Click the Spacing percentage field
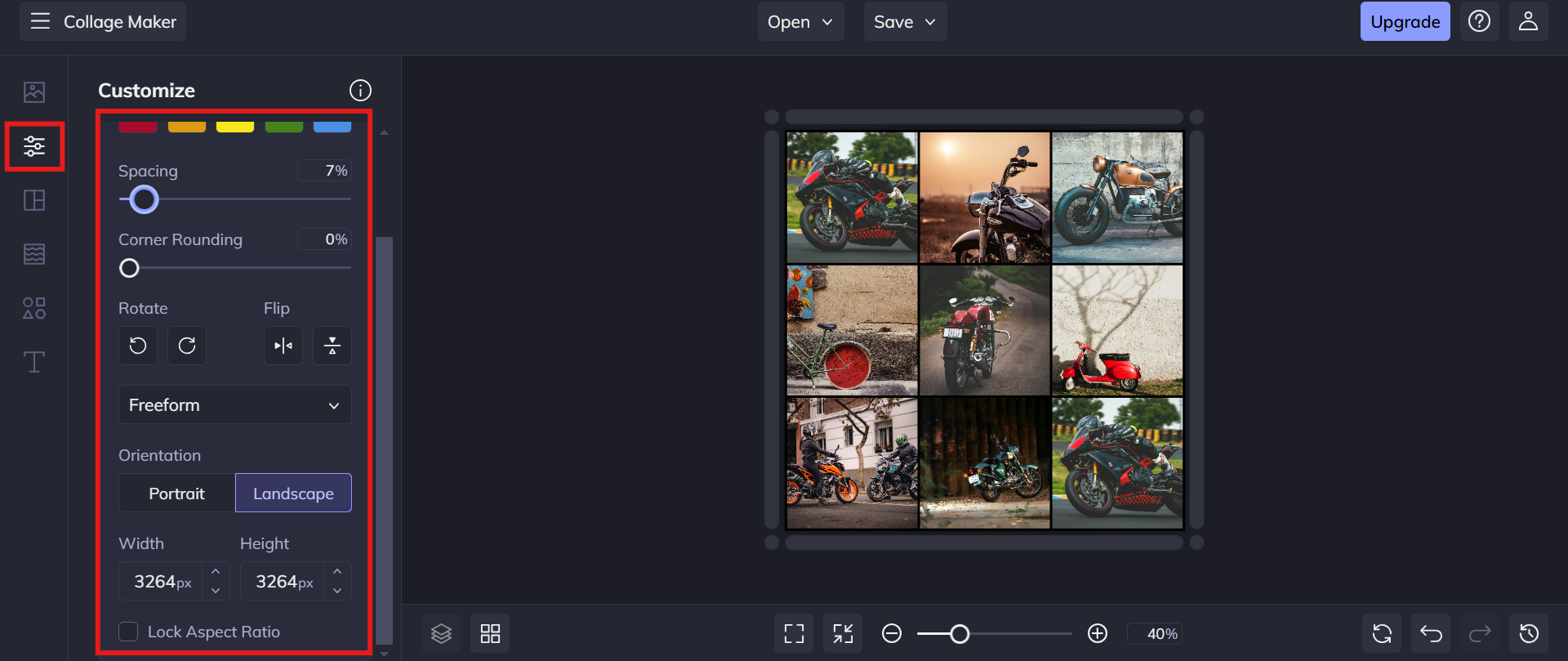The height and width of the screenshot is (661, 1568). tap(324, 171)
